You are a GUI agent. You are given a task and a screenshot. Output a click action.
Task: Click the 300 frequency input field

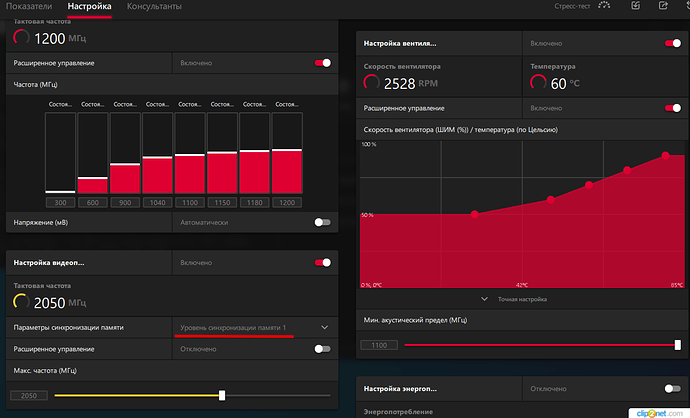pos(60,202)
